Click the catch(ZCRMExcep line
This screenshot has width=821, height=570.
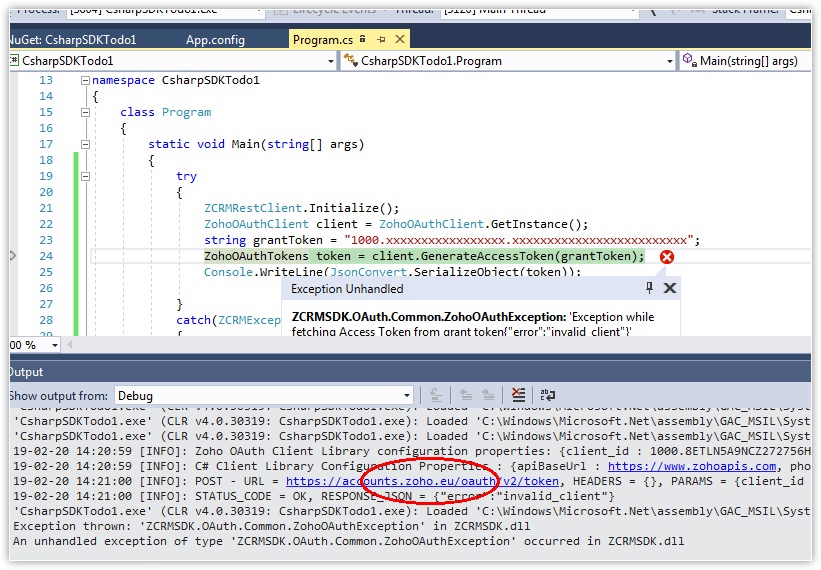(x=228, y=320)
